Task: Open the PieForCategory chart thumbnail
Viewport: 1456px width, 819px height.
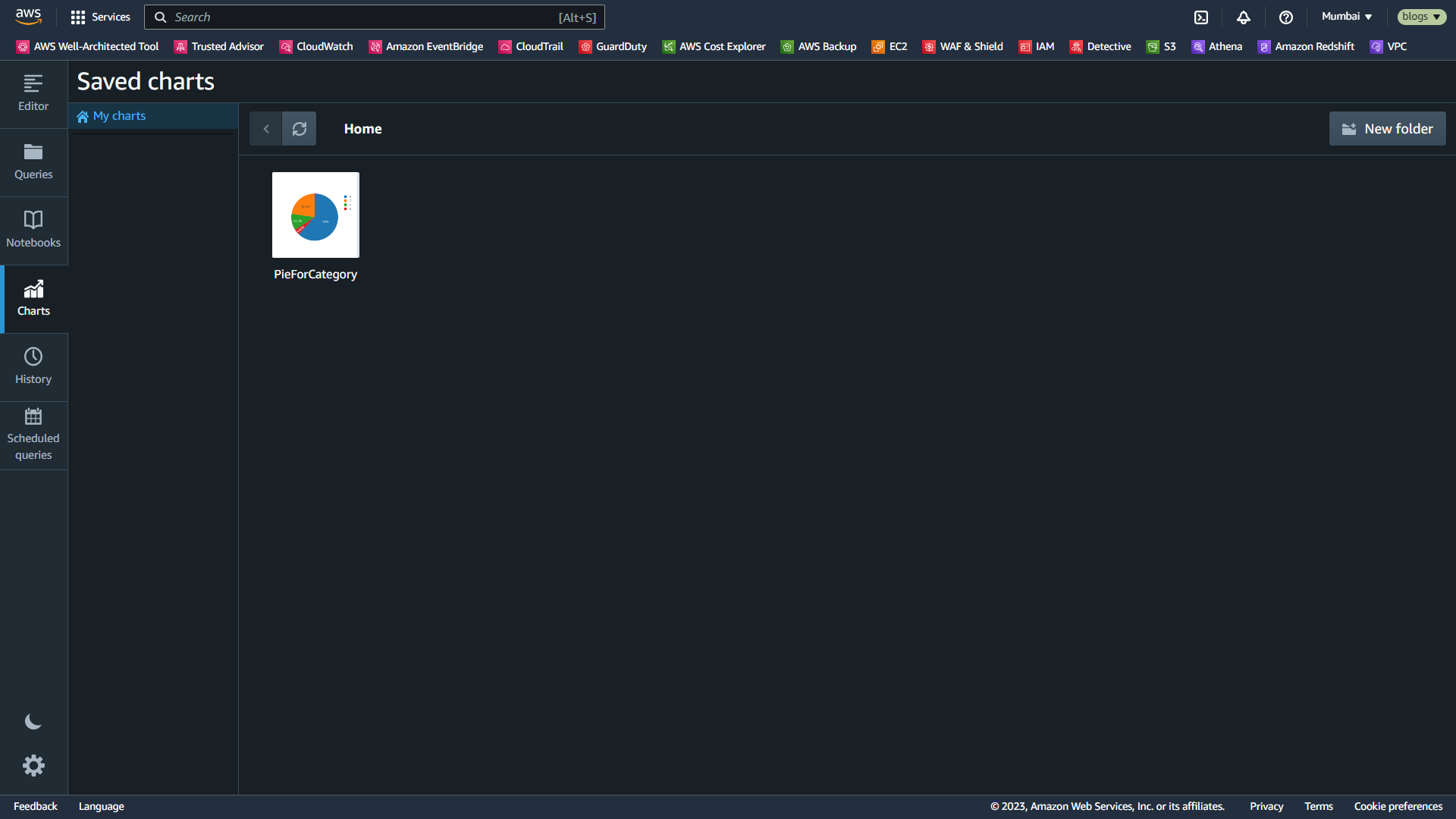Action: click(315, 215)
